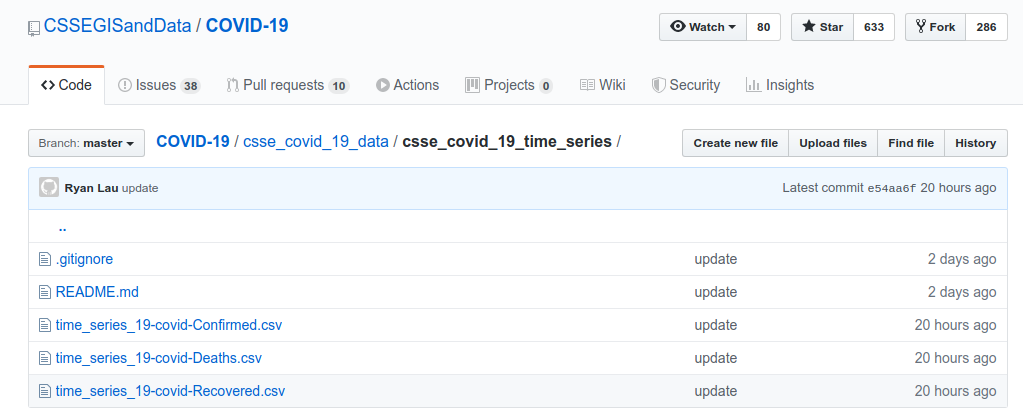Open the Pull requests tab
The height and width of the screenshot is (414, 1023).
coord(287,85)
